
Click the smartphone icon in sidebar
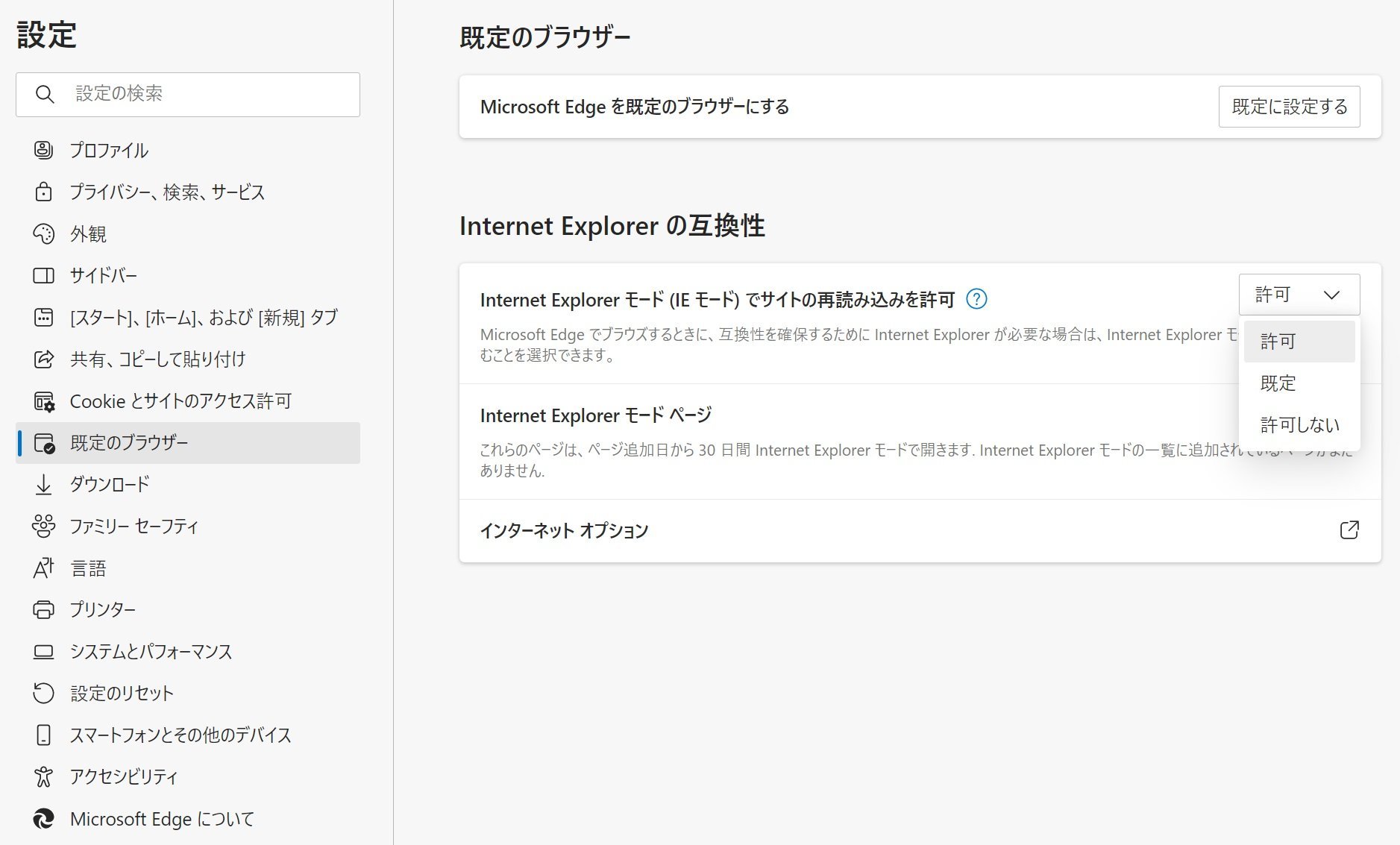(x=43, y=735)
